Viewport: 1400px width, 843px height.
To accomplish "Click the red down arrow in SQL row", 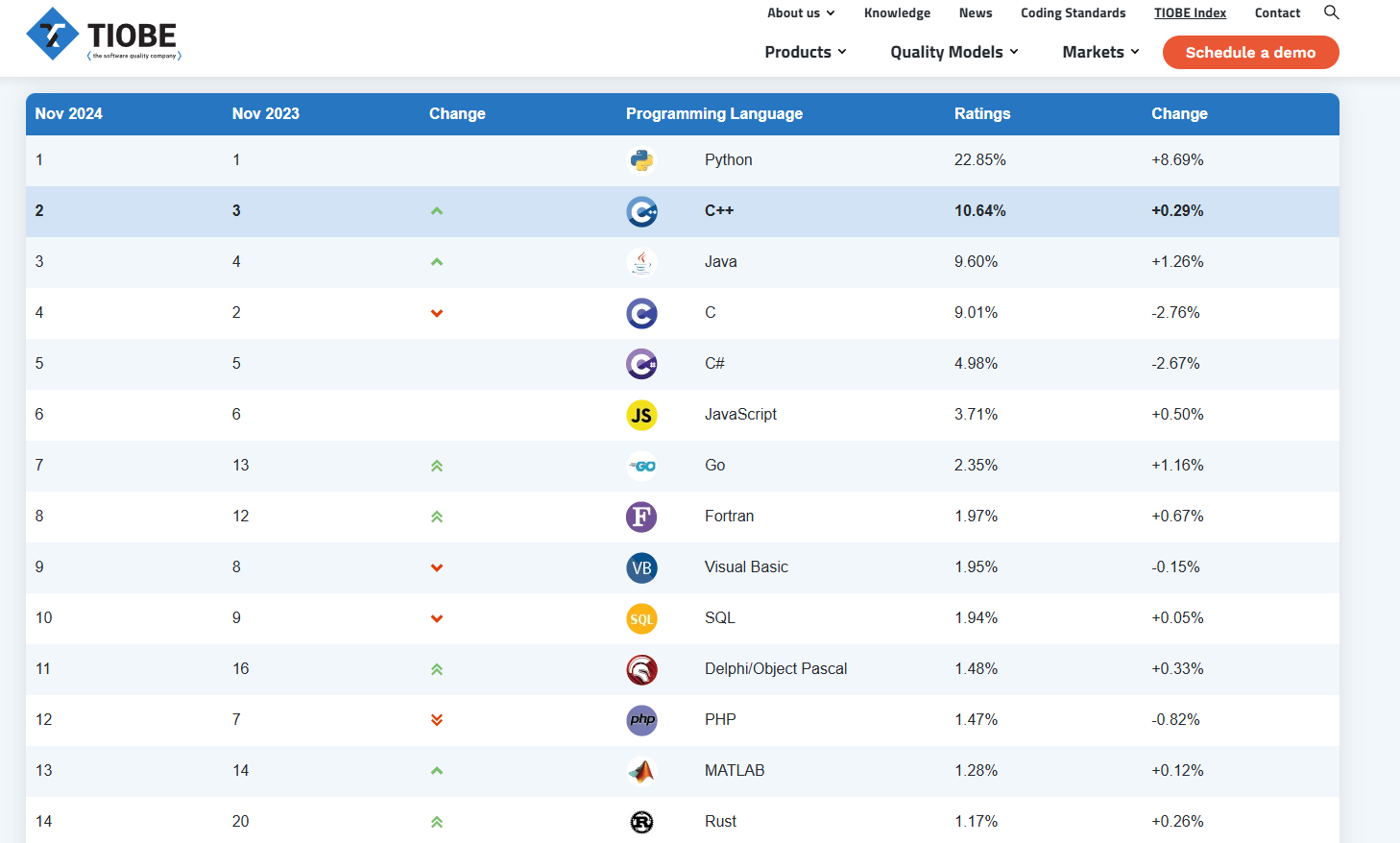I will 437,618.
